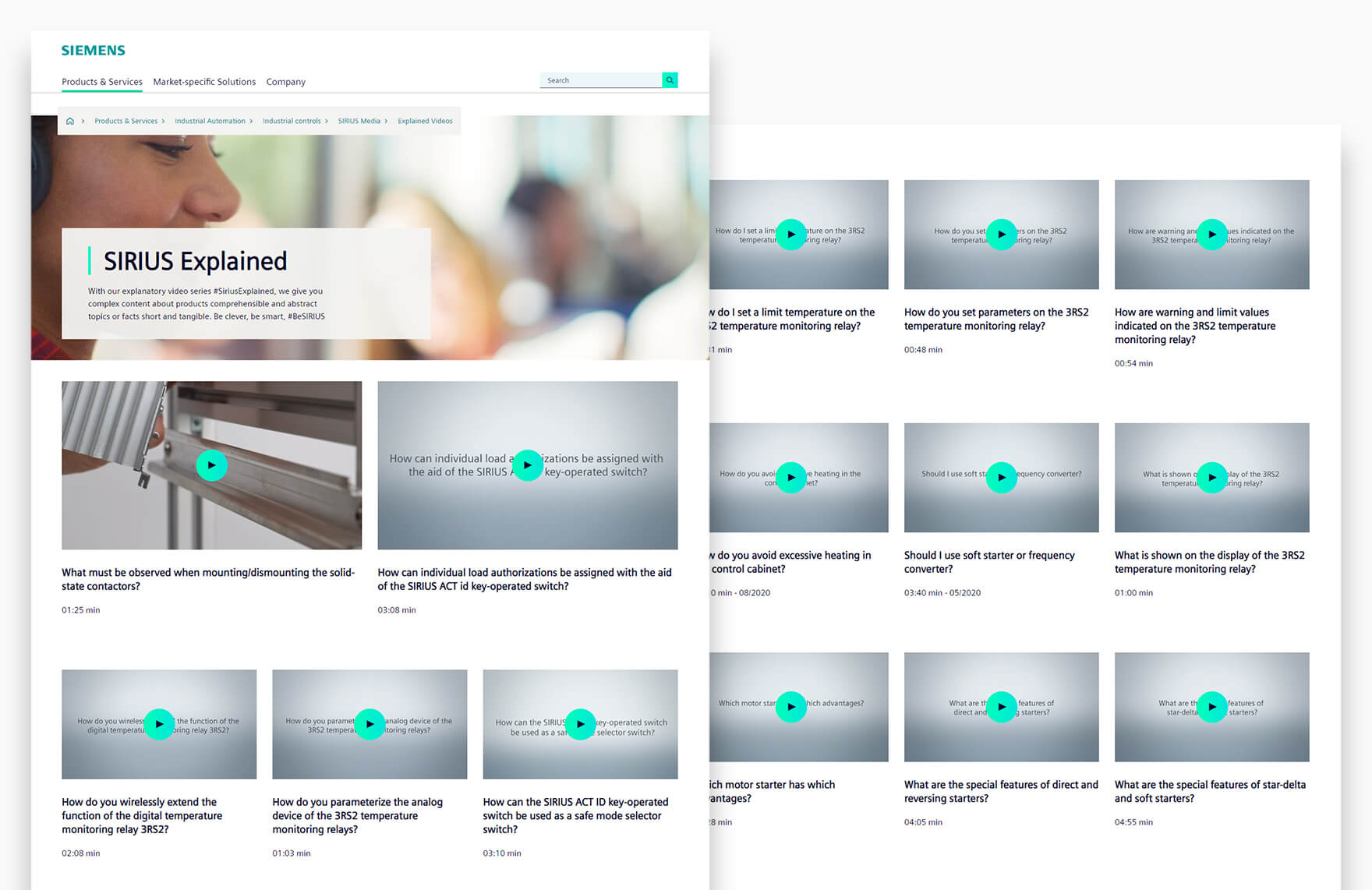Click the '04:55 min' duration text
1372x890 pixels.
click(x=1133, y=822)
